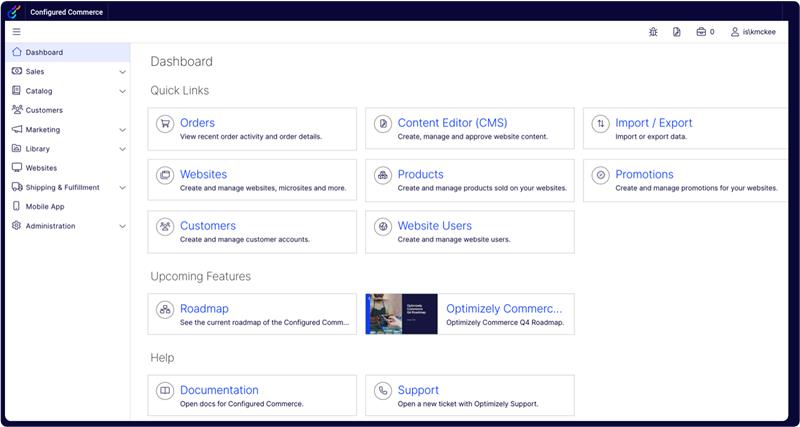Click the Website Users icon
This screenshot has height=427, width=800.
pyautogui.click(x=382, y=227)
